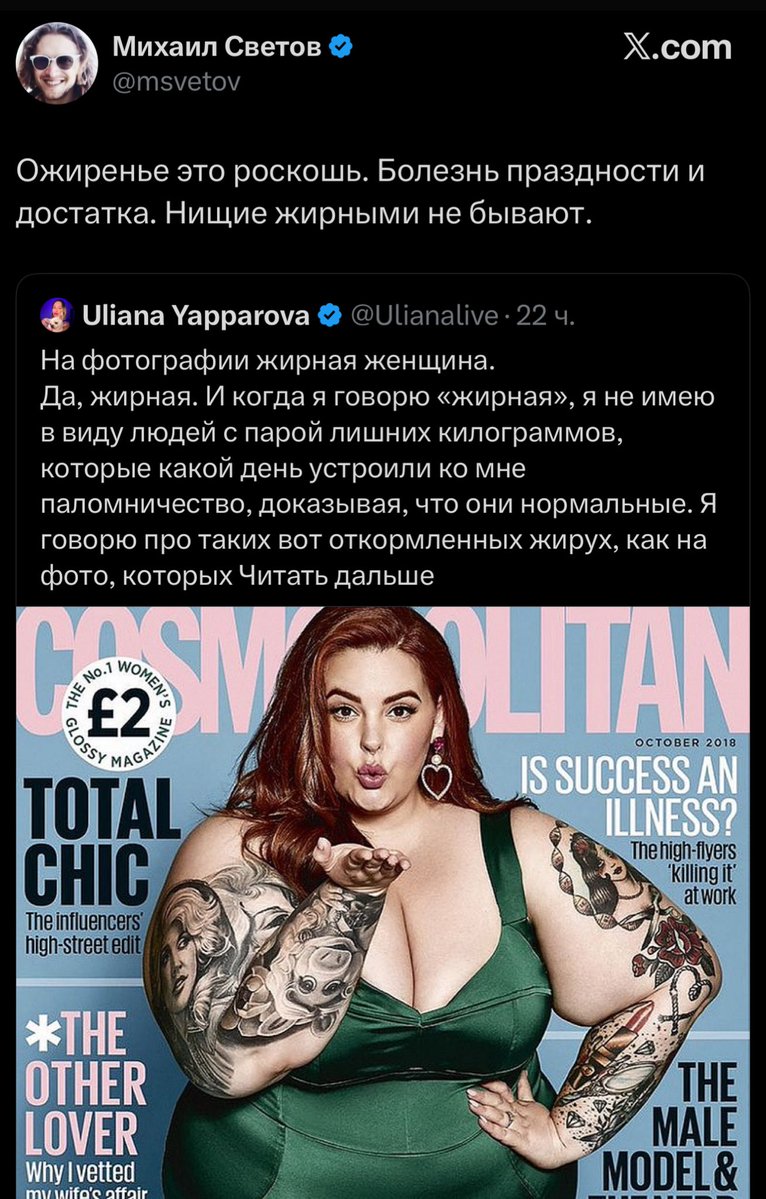Click the Uliana Yapparova display name
The width and height of the screenshot is (766, 1199).
pos(196,315)
